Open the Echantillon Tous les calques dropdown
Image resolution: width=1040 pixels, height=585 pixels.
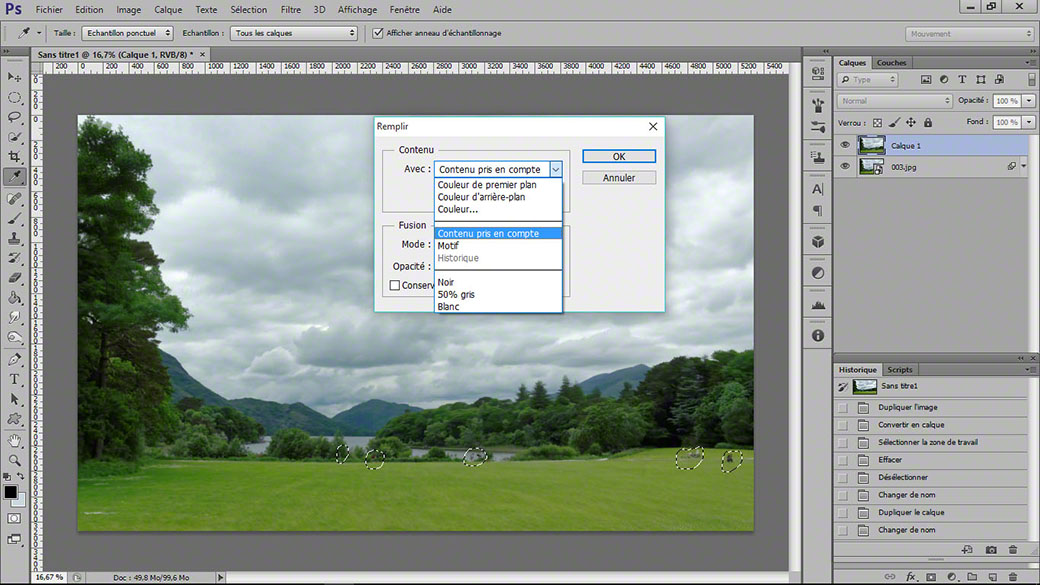tap(294, 33)
